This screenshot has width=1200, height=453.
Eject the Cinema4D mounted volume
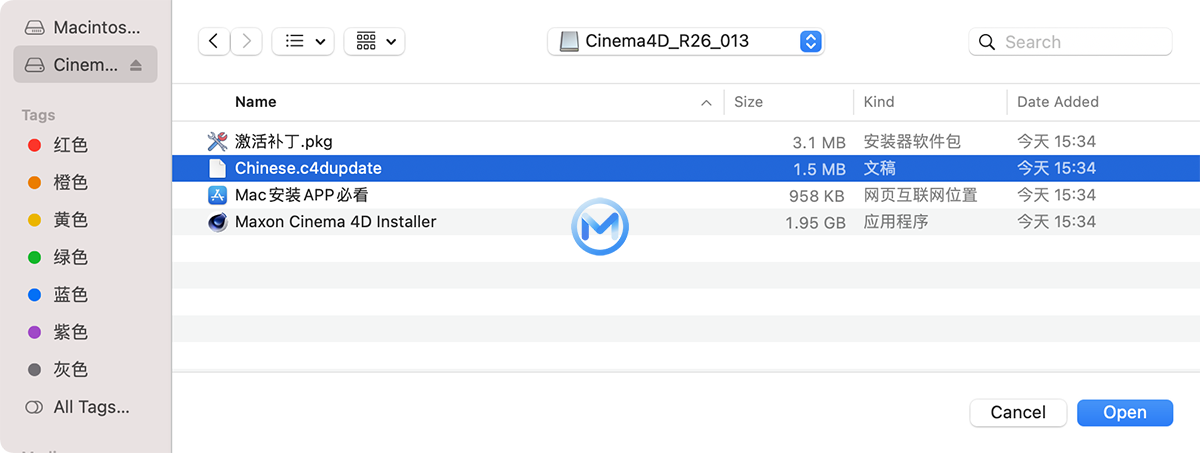coord(137,65)
